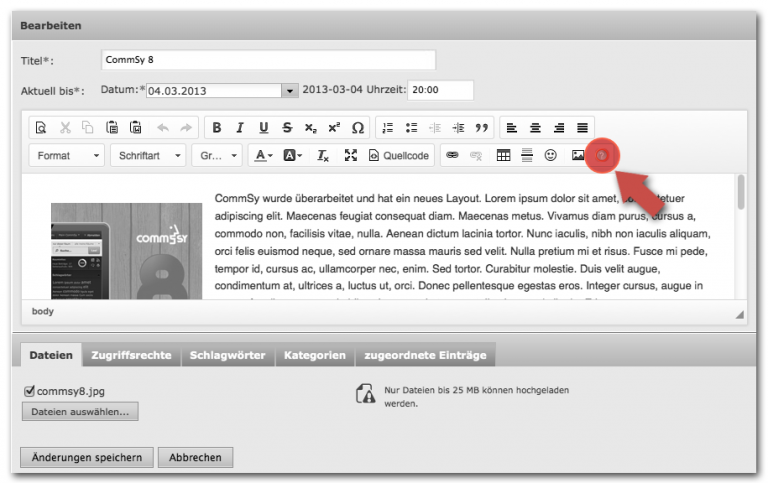This screenshot has height=483, width=768.
Task: Center the text
Action: coord(535,128)
